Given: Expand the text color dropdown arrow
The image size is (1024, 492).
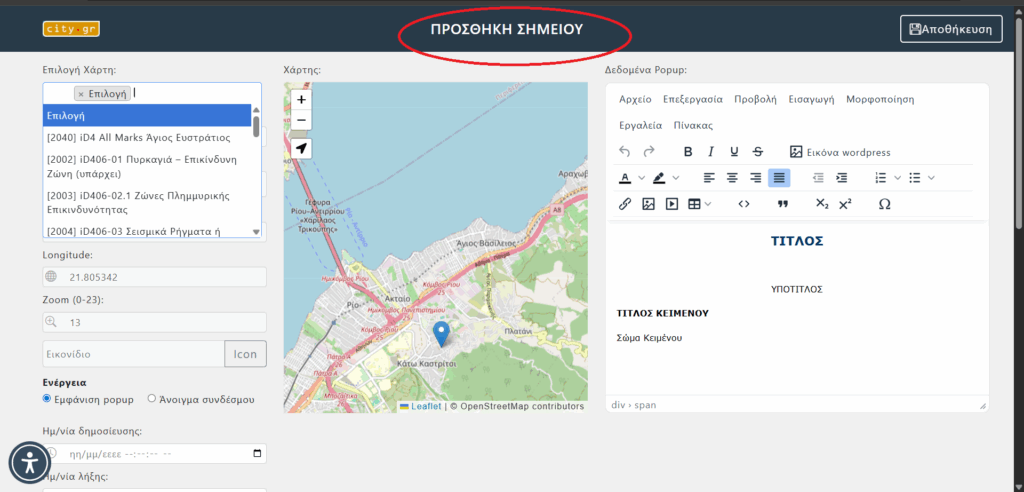Looking at the screenshot, I should pyautogui.click(x=642, y=178).
